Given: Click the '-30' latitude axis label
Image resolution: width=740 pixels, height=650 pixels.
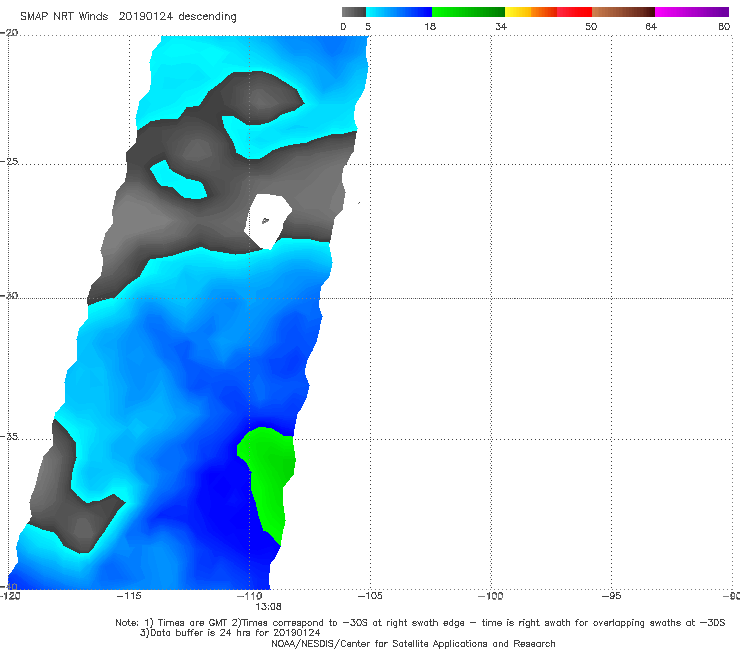Looking at the screenshot, I should 9,295.
